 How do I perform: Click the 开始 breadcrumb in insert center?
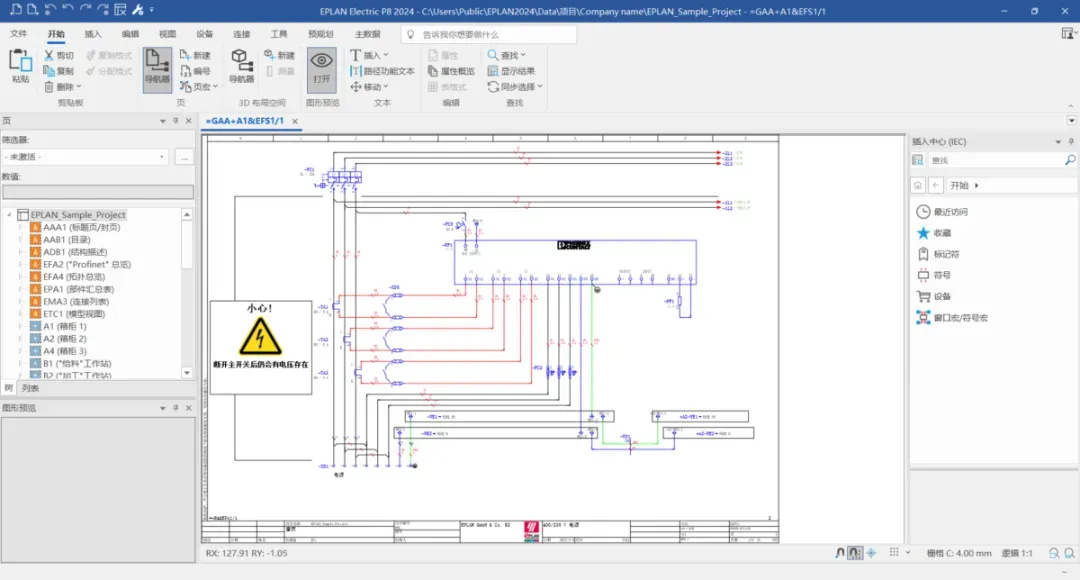tap(959, 185)
